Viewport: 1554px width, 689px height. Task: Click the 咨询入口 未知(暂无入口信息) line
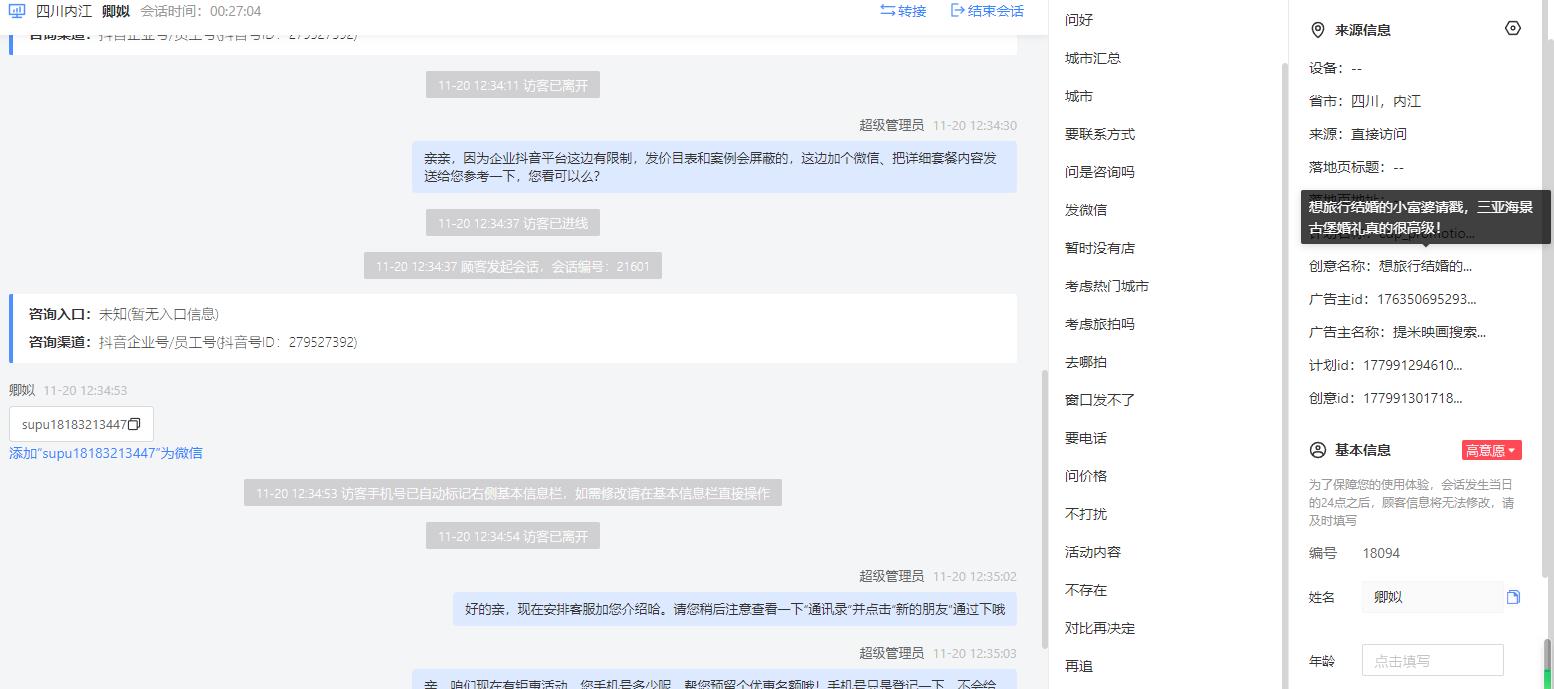point(124,314)
